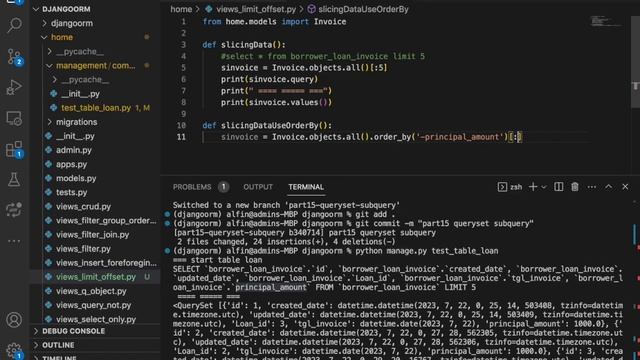This screenshot has width=640, height=360.
Task: Click the home breadcrumb segment
Action: click(181, 9)
